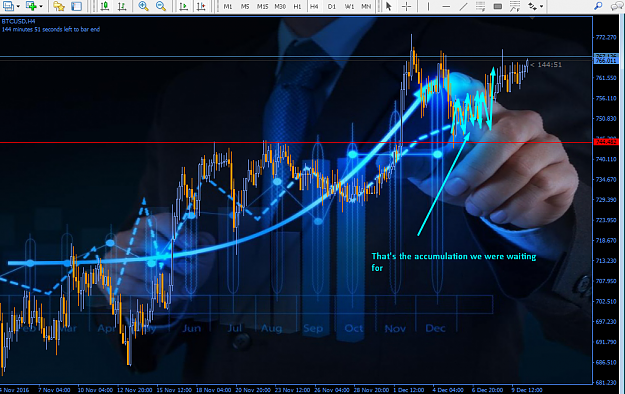Select the H1 timeframe
625x394 pixels.
pos(297,6)
